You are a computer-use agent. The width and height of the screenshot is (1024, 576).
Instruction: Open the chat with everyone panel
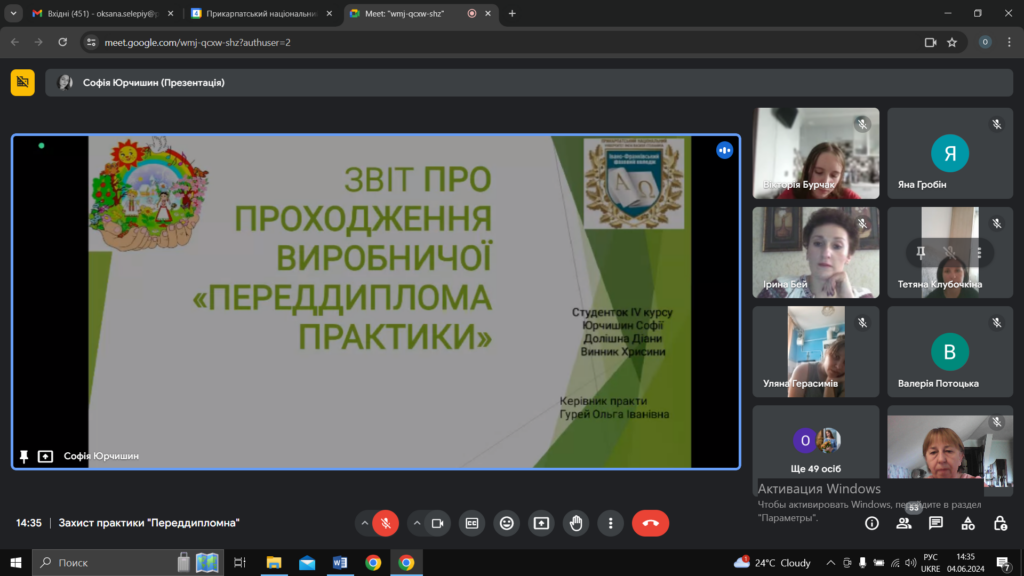tap(936, 523)
